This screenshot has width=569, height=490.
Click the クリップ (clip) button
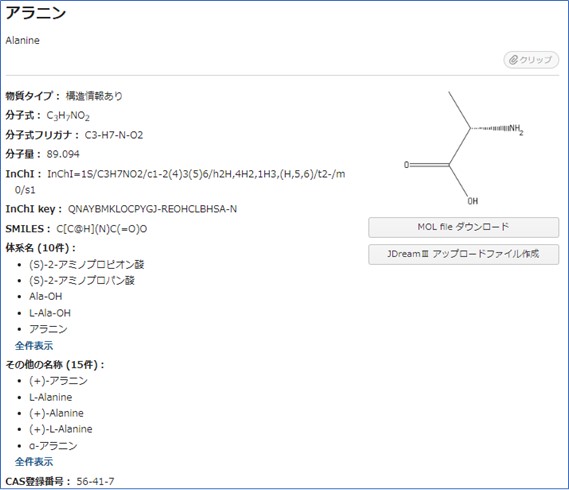coord(531,60)
